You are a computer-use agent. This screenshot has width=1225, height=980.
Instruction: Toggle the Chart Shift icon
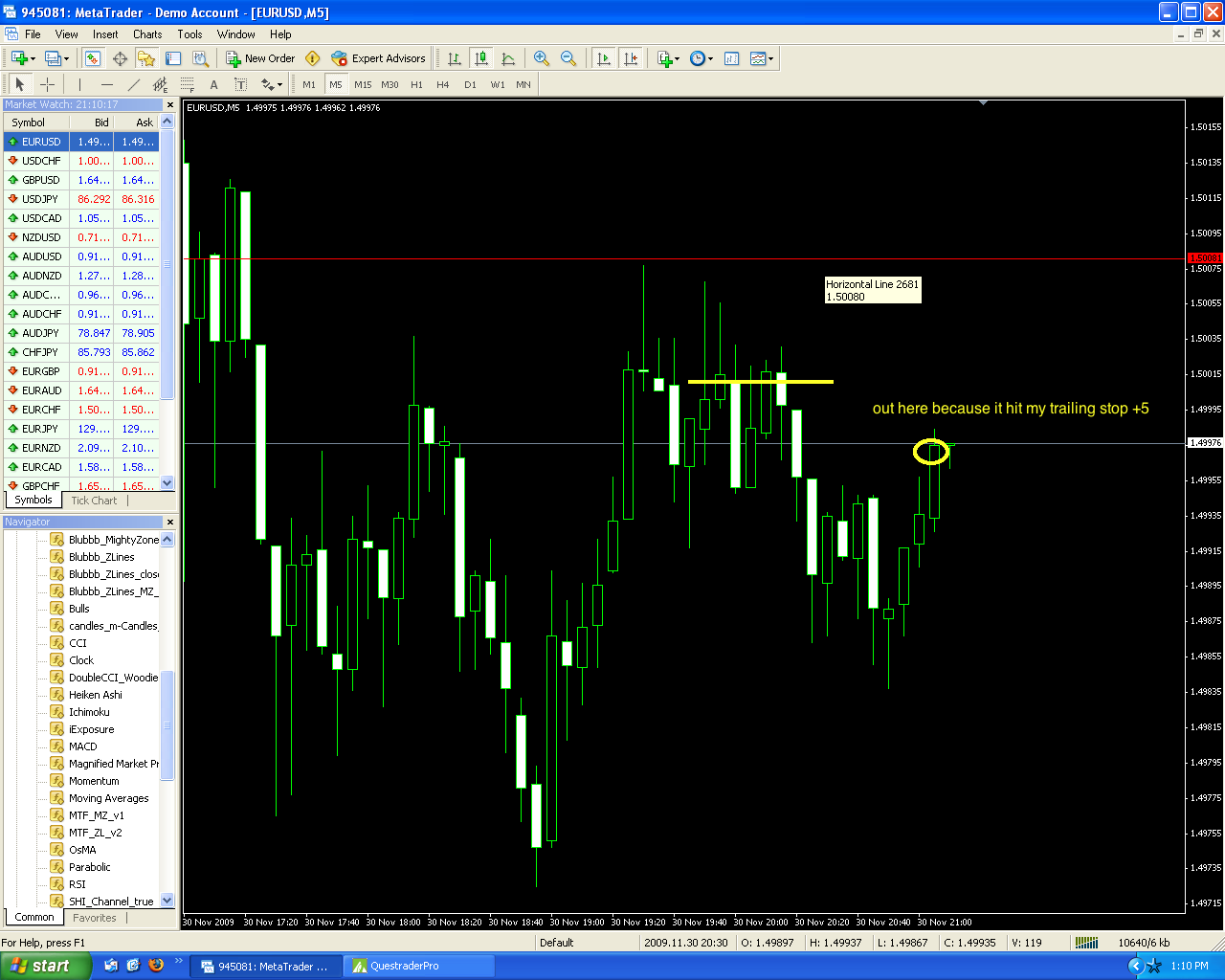630,58
